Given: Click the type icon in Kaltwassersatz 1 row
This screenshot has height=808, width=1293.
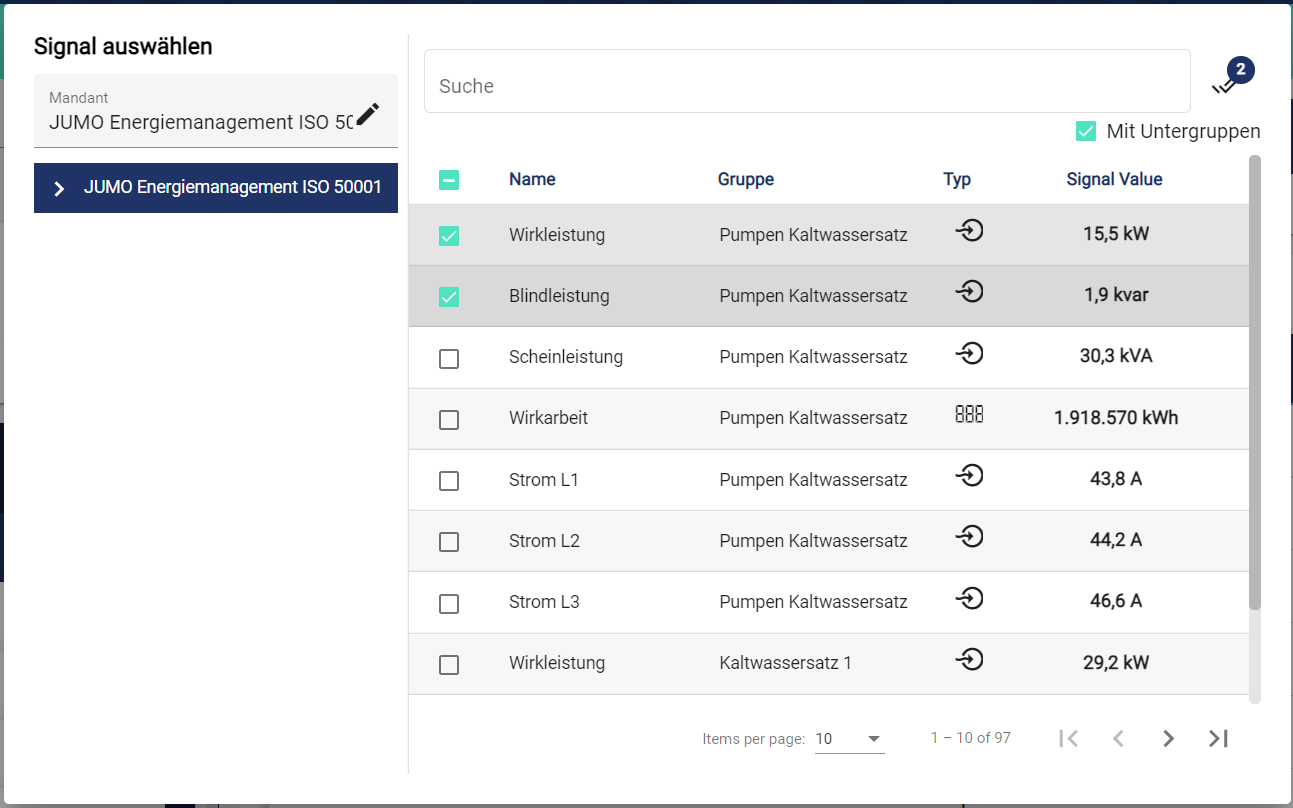Looking at the screenshot, I should click(968, 660).
